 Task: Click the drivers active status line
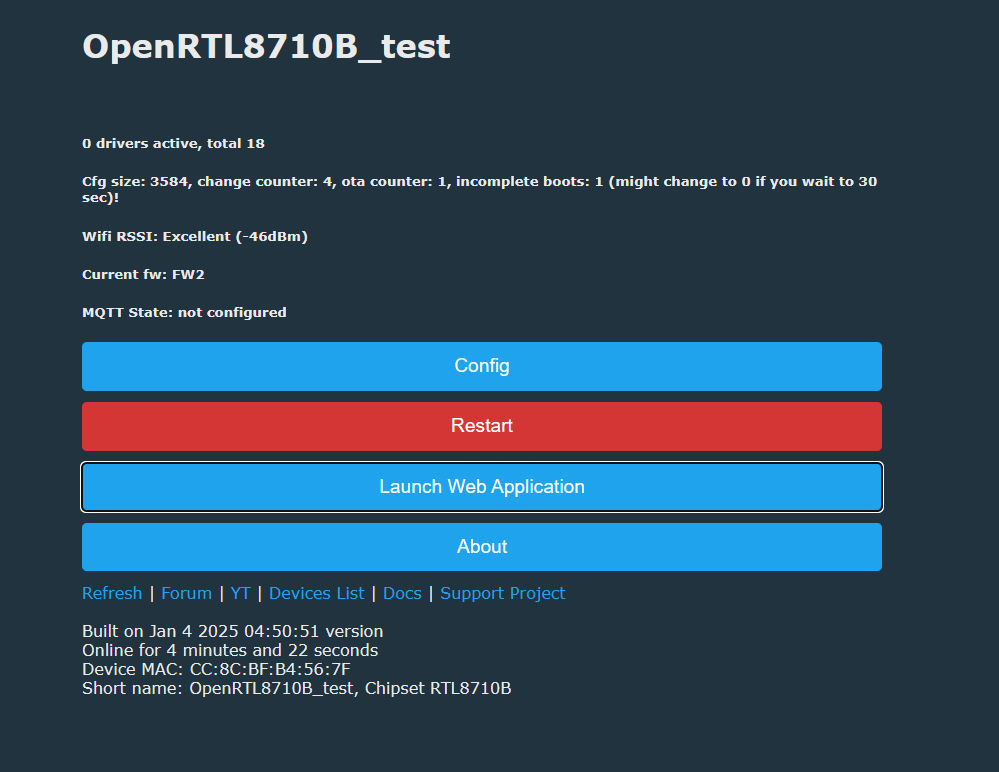pyautogui.click(x=173, y=144)
